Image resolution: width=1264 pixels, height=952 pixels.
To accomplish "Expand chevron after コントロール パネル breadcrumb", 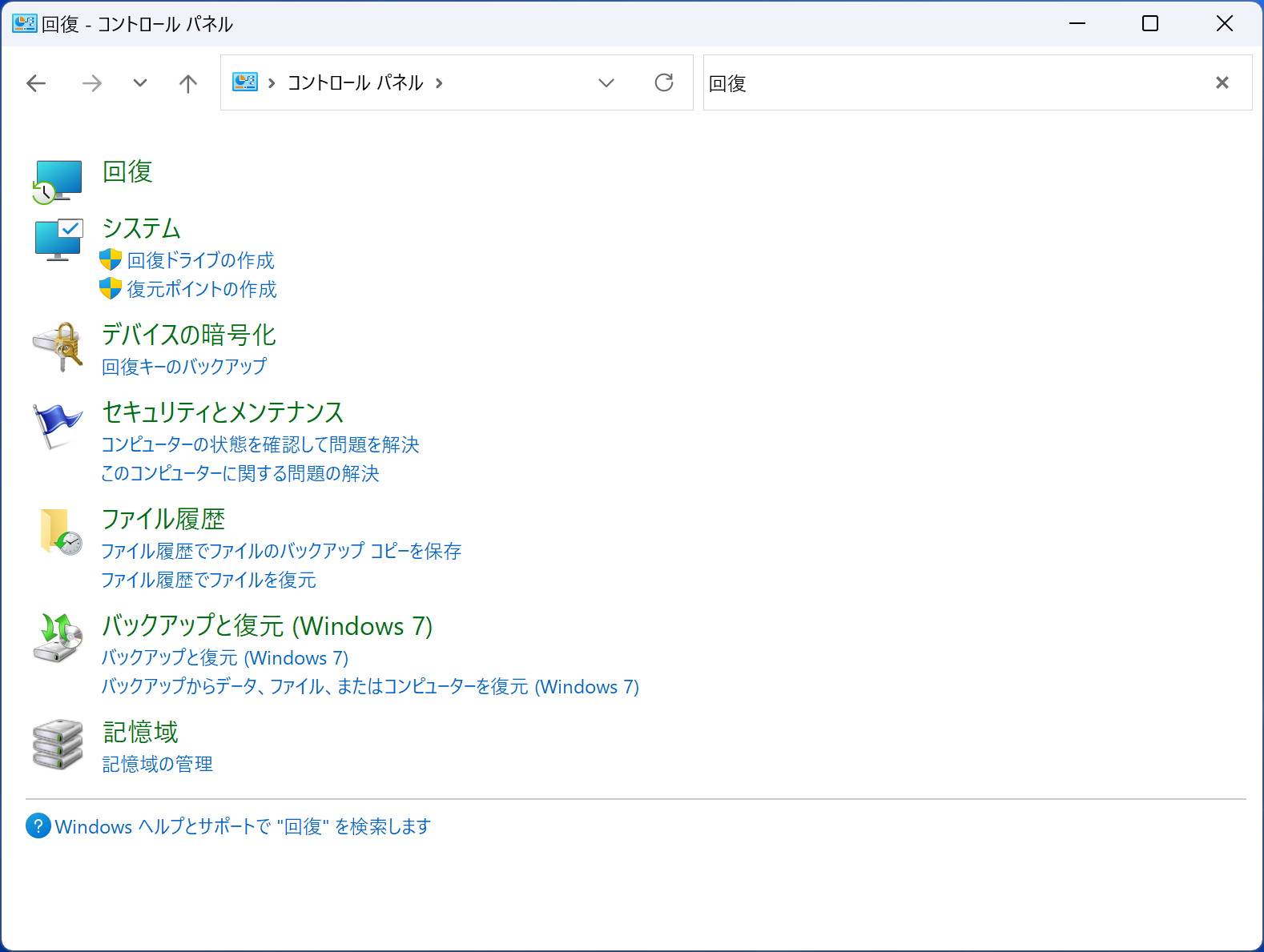I will 439,82.
